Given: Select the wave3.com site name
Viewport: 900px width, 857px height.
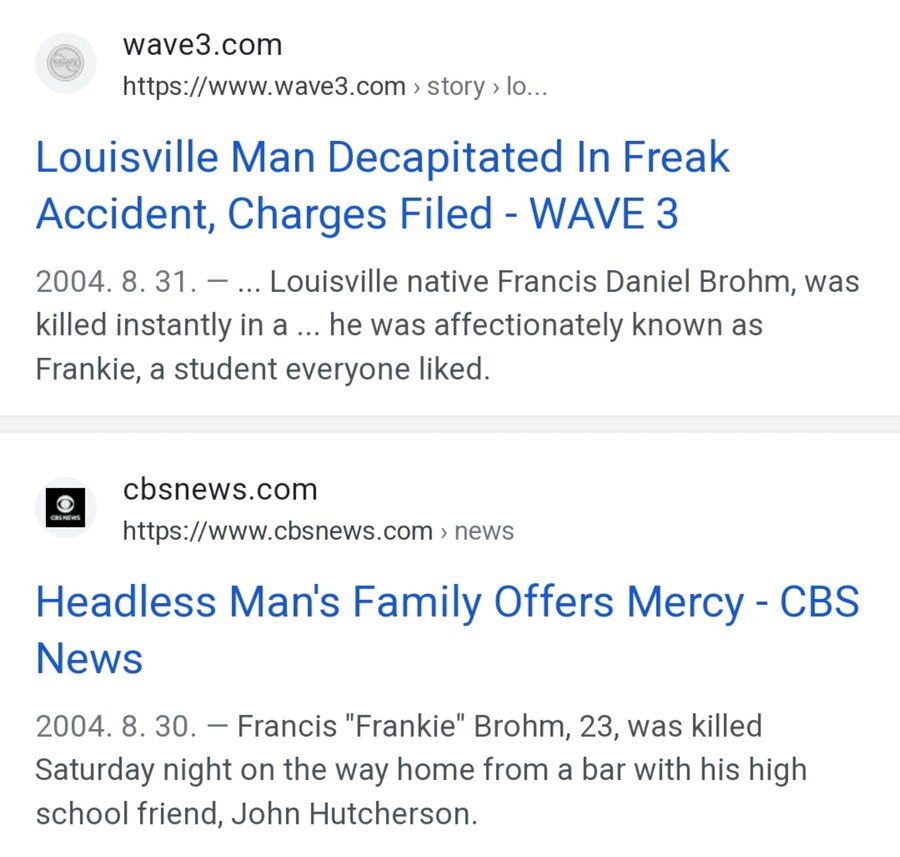Looking at the screenshot, I should coord(202,45).
